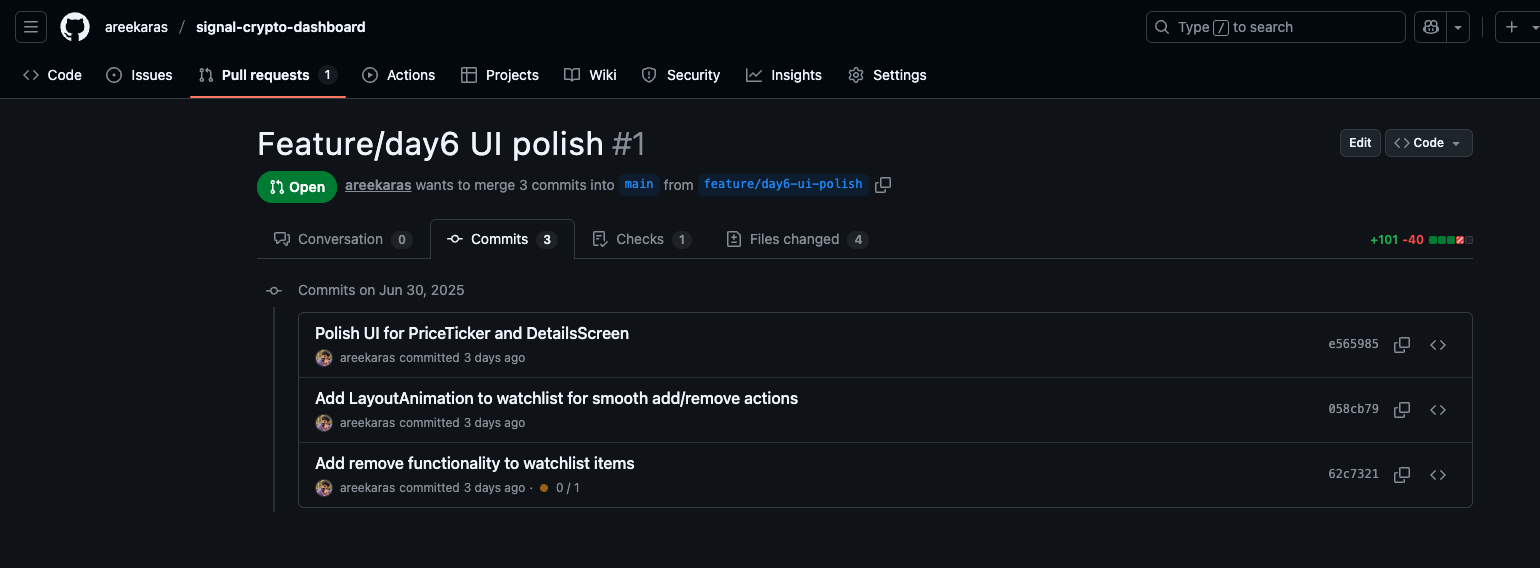The image size is (1540, 568).
Task: Open commit hash 058cb79
Action: click(x=1353, y=409)
